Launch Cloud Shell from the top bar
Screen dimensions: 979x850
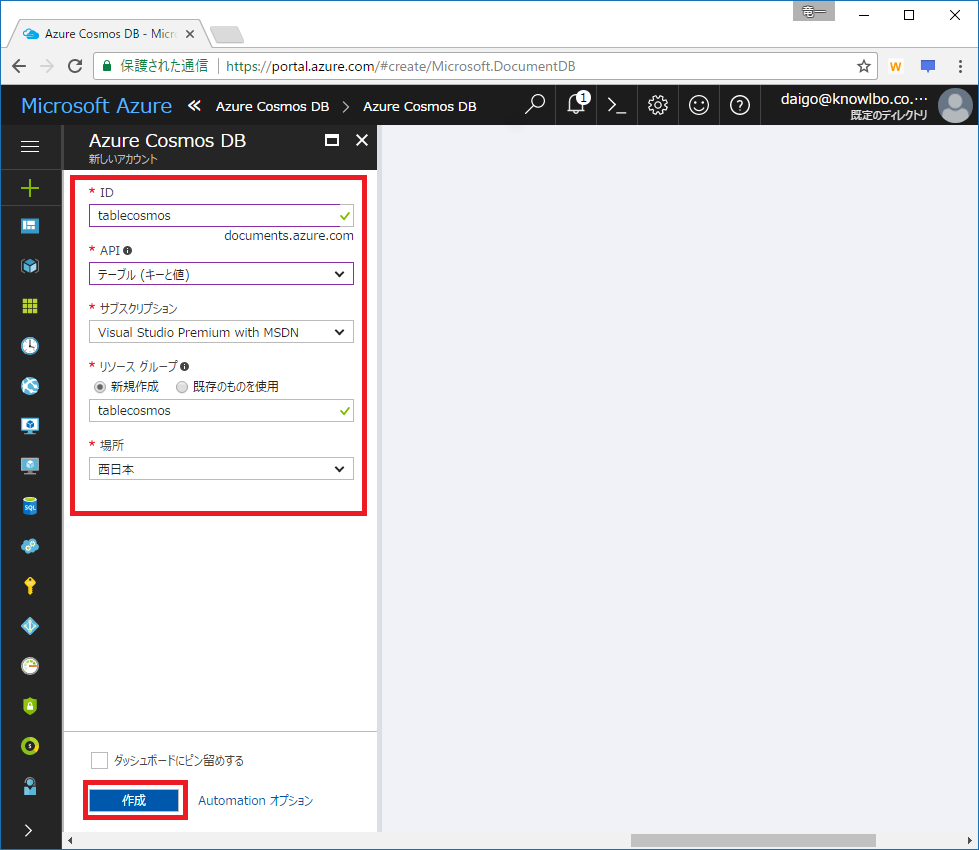617,105
